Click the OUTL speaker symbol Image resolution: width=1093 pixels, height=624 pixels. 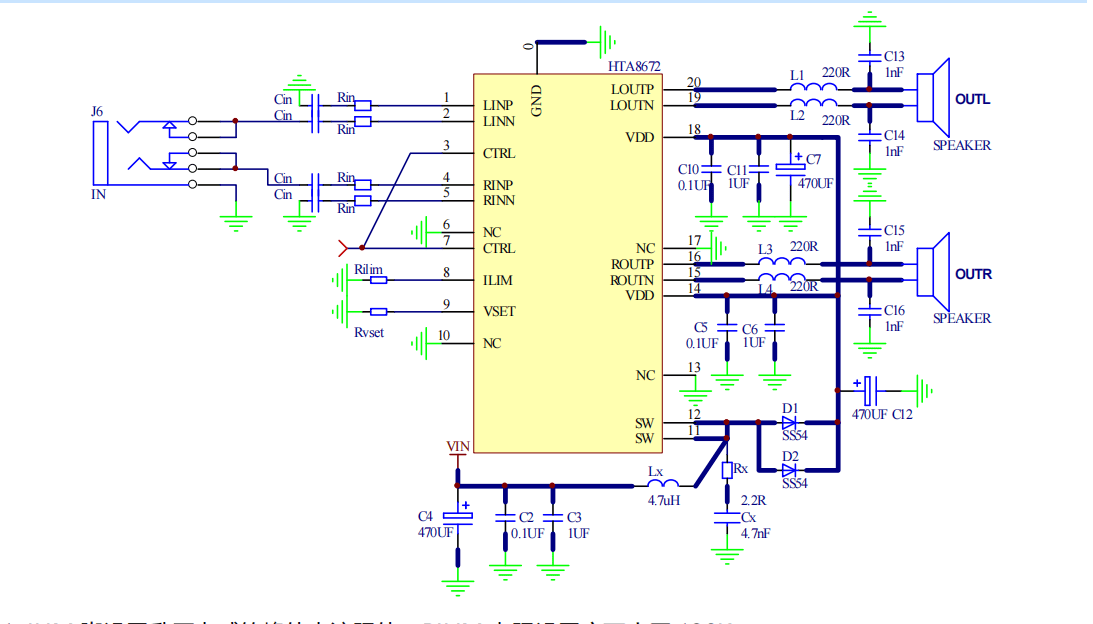(x=933, y=98)
